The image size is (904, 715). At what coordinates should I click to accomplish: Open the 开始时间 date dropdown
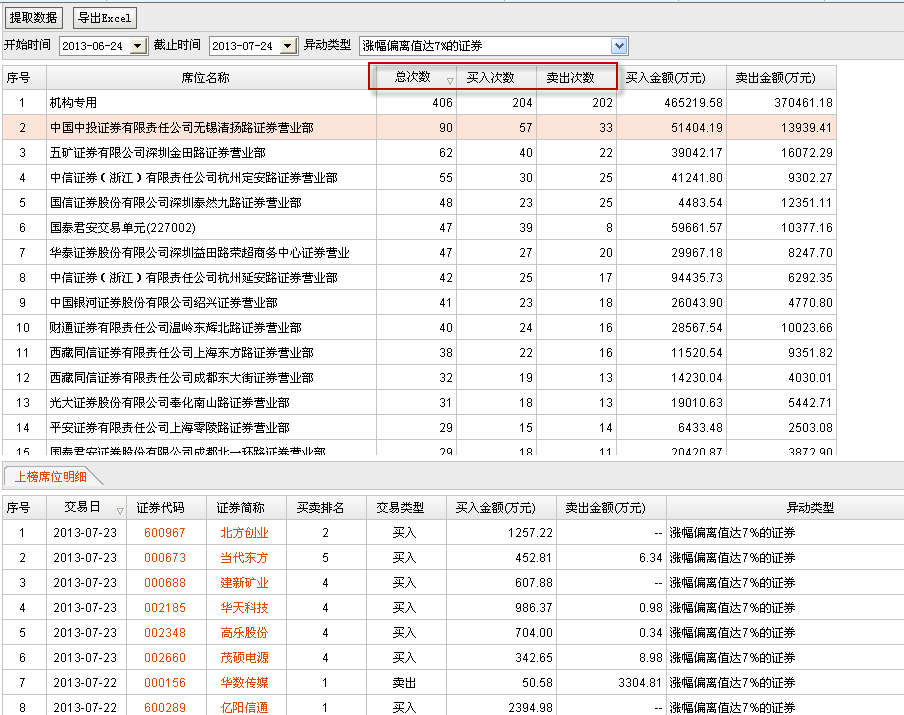[138, 46]
